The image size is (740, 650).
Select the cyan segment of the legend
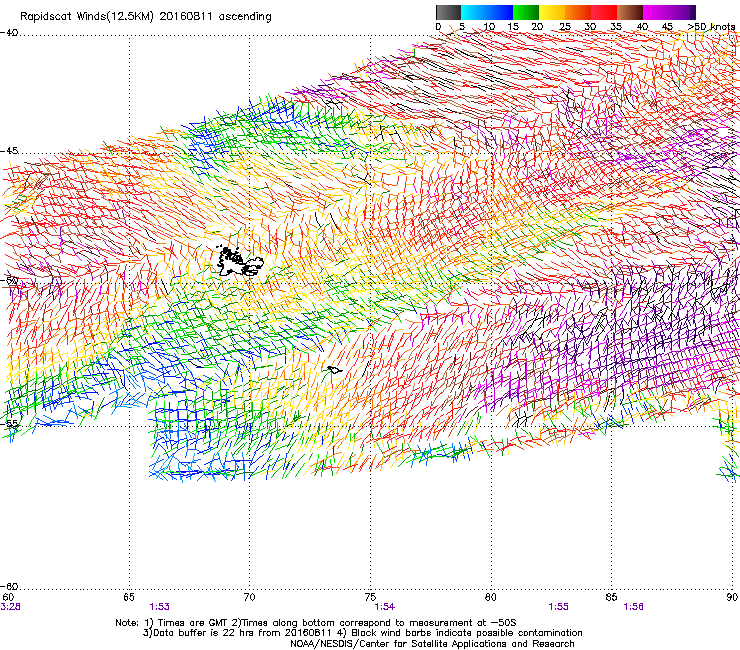click(473, 12)
